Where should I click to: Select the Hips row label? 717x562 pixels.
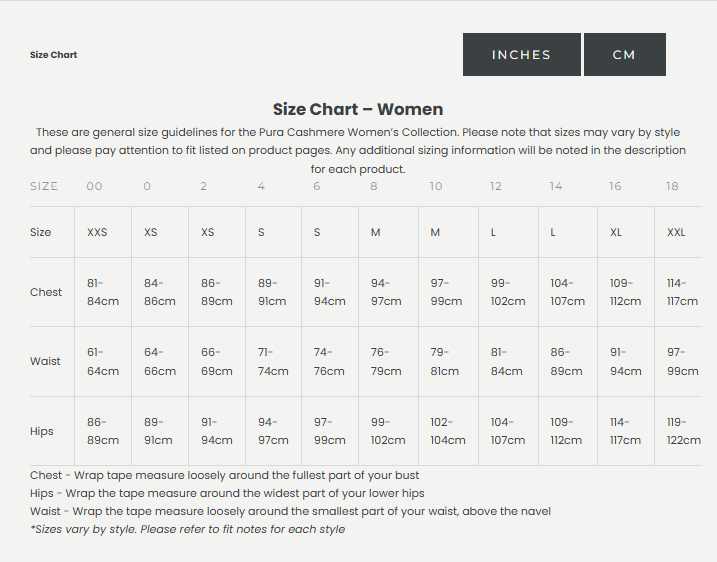click(42, 431)
